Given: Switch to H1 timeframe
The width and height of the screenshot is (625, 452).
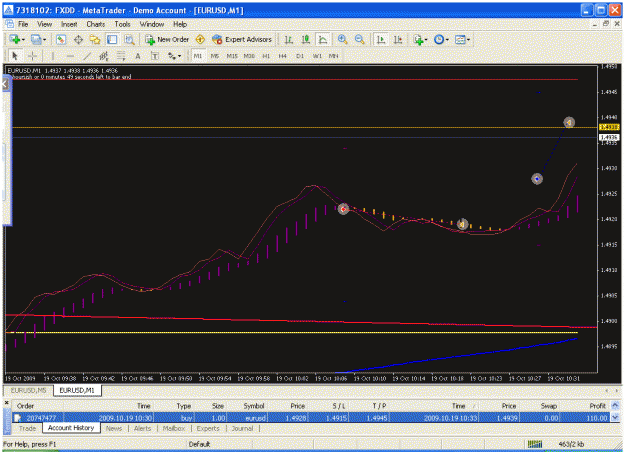Looking at the screenshot, I should 266,56.
